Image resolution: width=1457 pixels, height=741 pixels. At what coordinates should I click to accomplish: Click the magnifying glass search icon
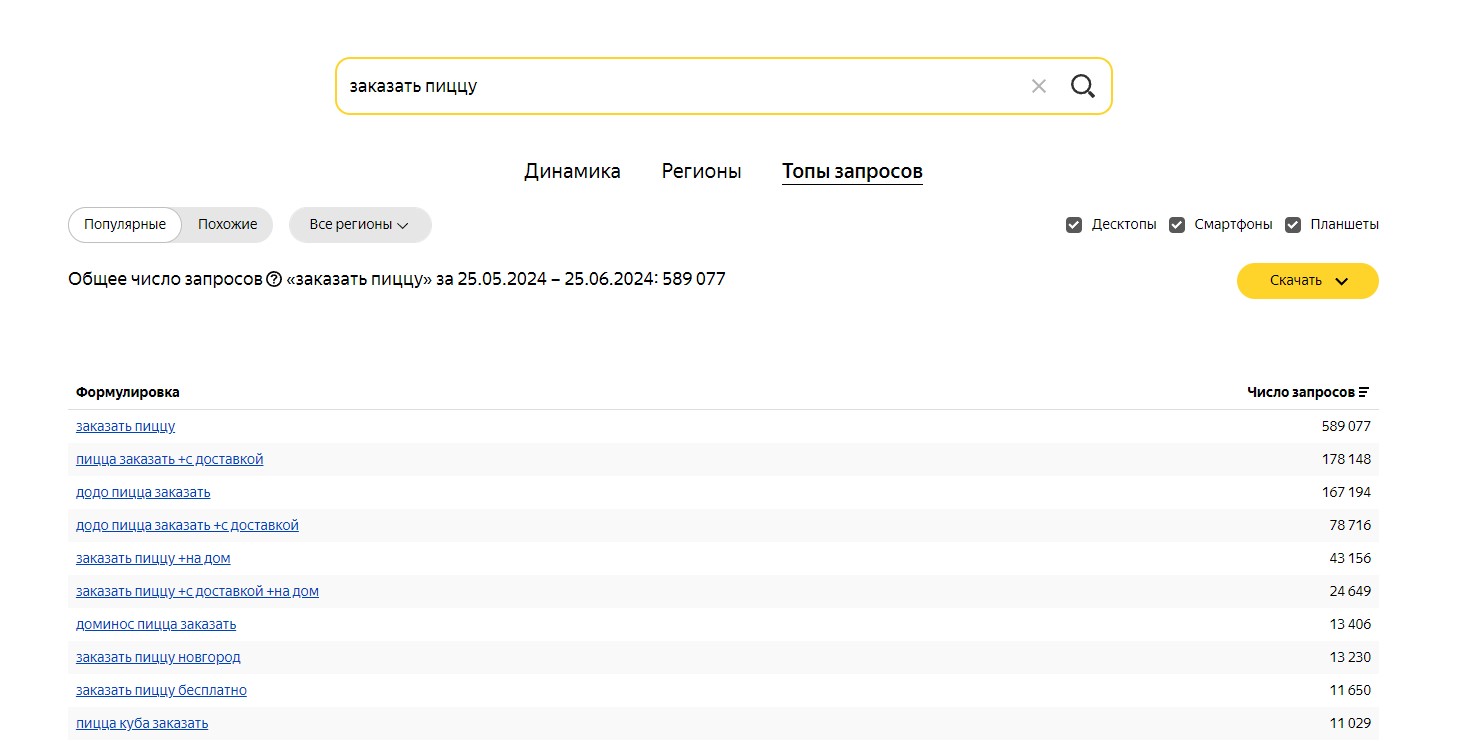pyautogui.click(x=1083, y=86)
